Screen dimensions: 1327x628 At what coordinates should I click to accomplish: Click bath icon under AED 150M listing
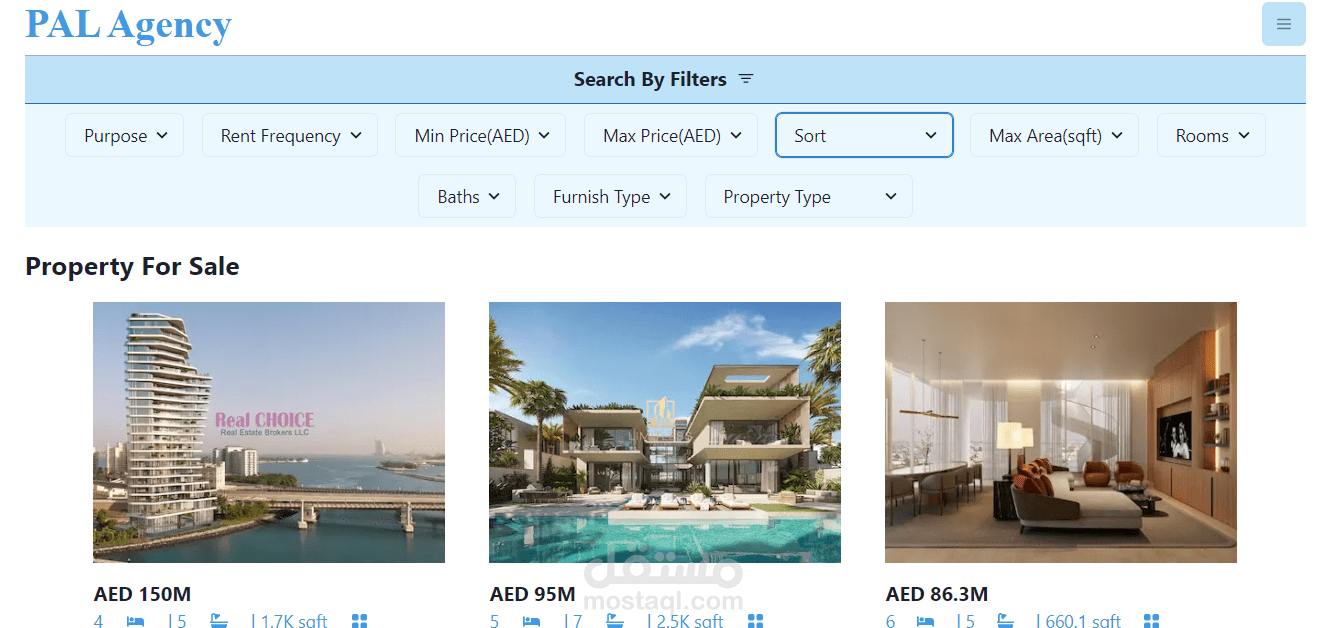[219, 622]
